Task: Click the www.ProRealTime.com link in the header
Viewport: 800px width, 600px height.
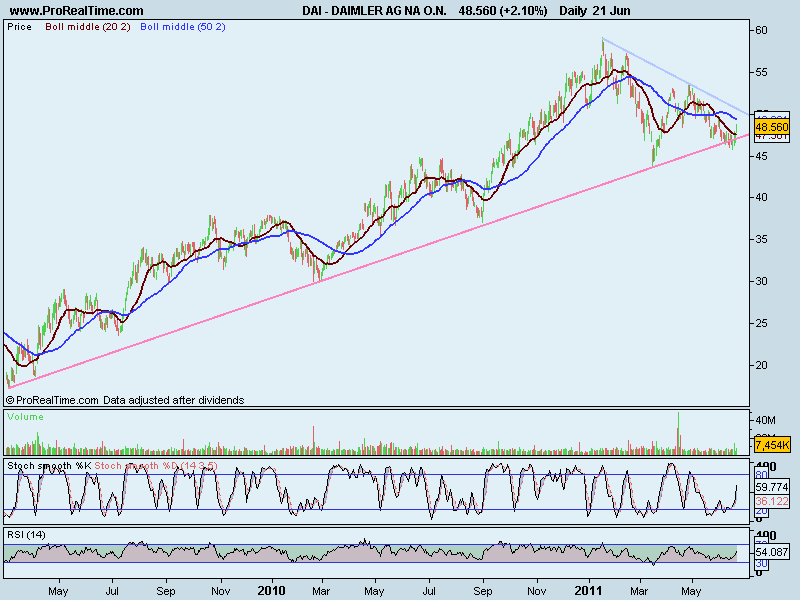Action: 77,11
